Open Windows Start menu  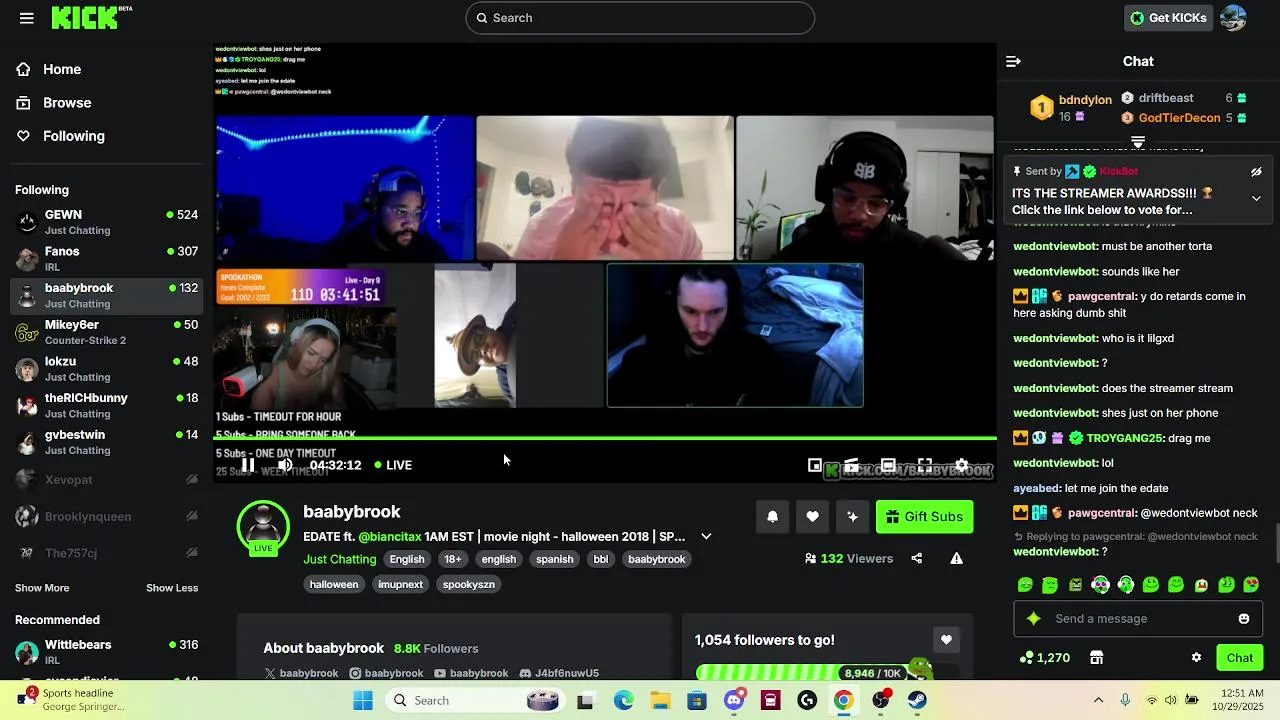[x=362, y=700]
